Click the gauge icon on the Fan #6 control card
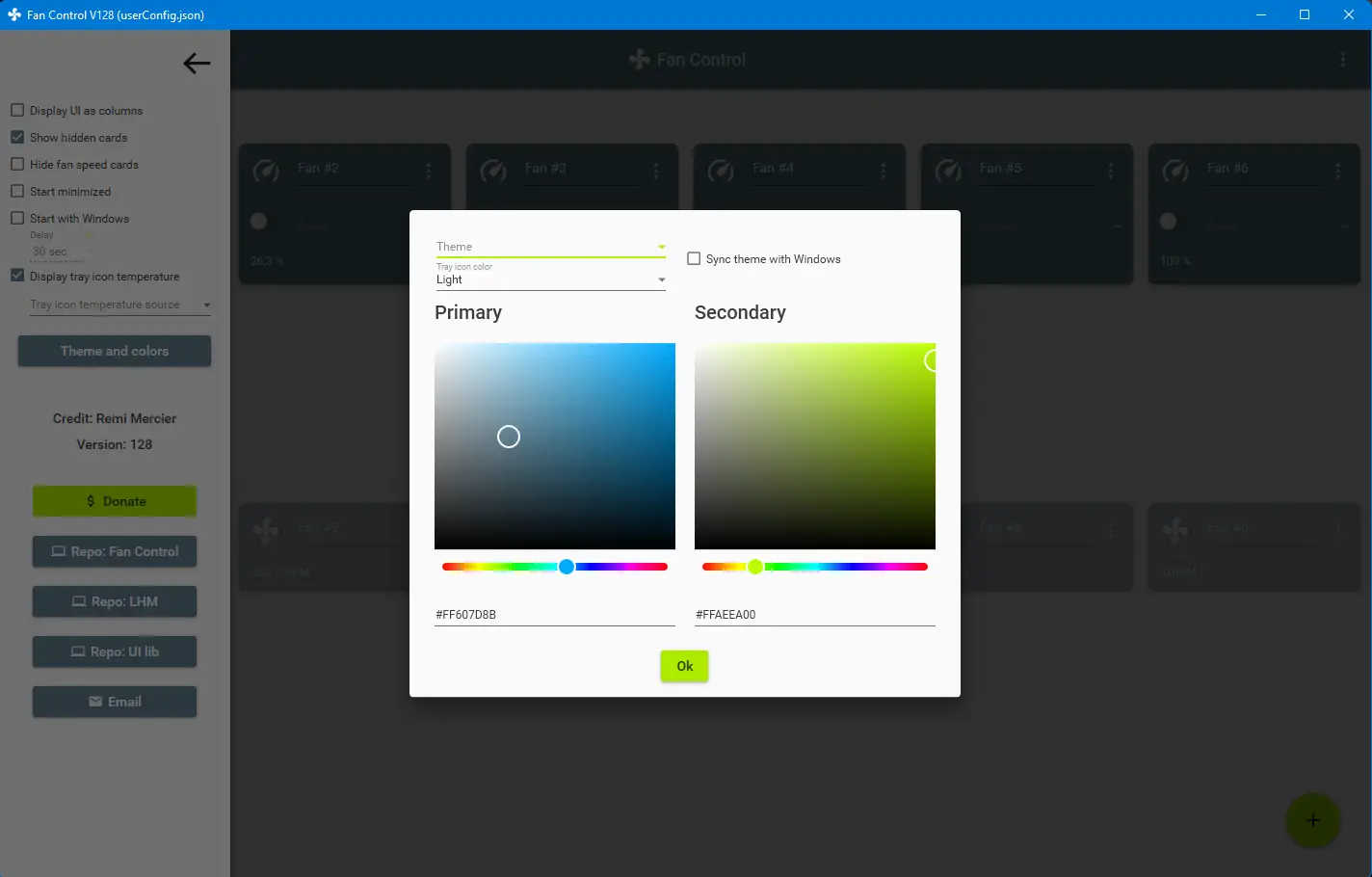This screenshot has width=1372, height=877. click(1175, 171)
